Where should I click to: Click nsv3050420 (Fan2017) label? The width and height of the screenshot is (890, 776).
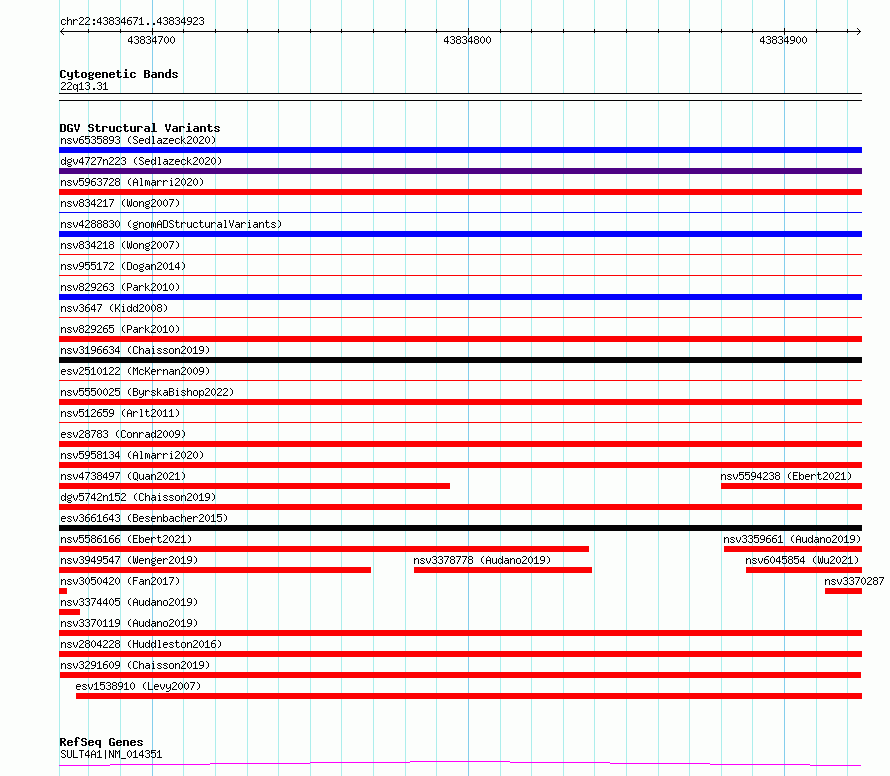pos(120,581)
